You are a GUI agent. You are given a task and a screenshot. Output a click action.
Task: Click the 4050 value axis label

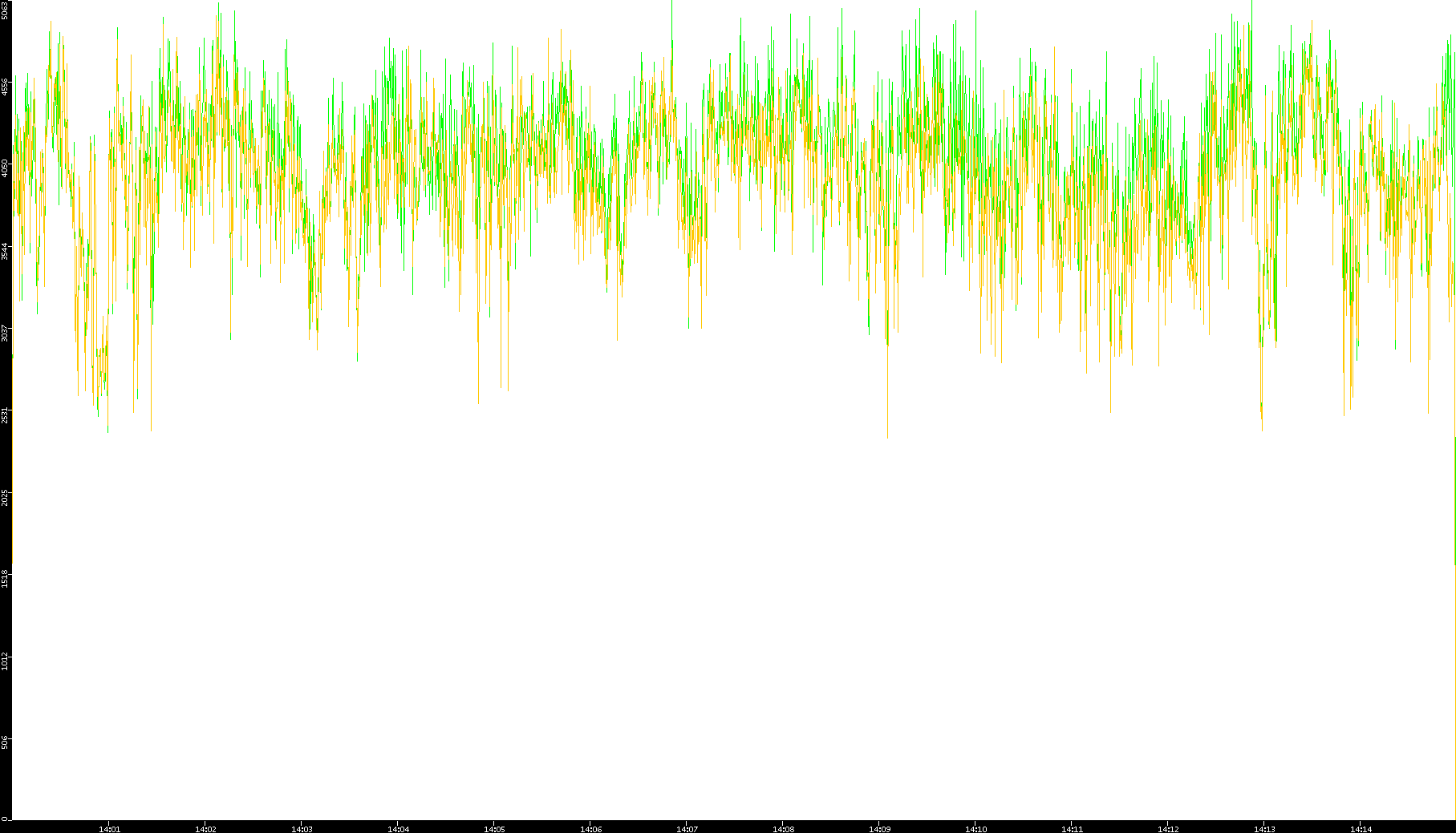click(x=5, y=168)
